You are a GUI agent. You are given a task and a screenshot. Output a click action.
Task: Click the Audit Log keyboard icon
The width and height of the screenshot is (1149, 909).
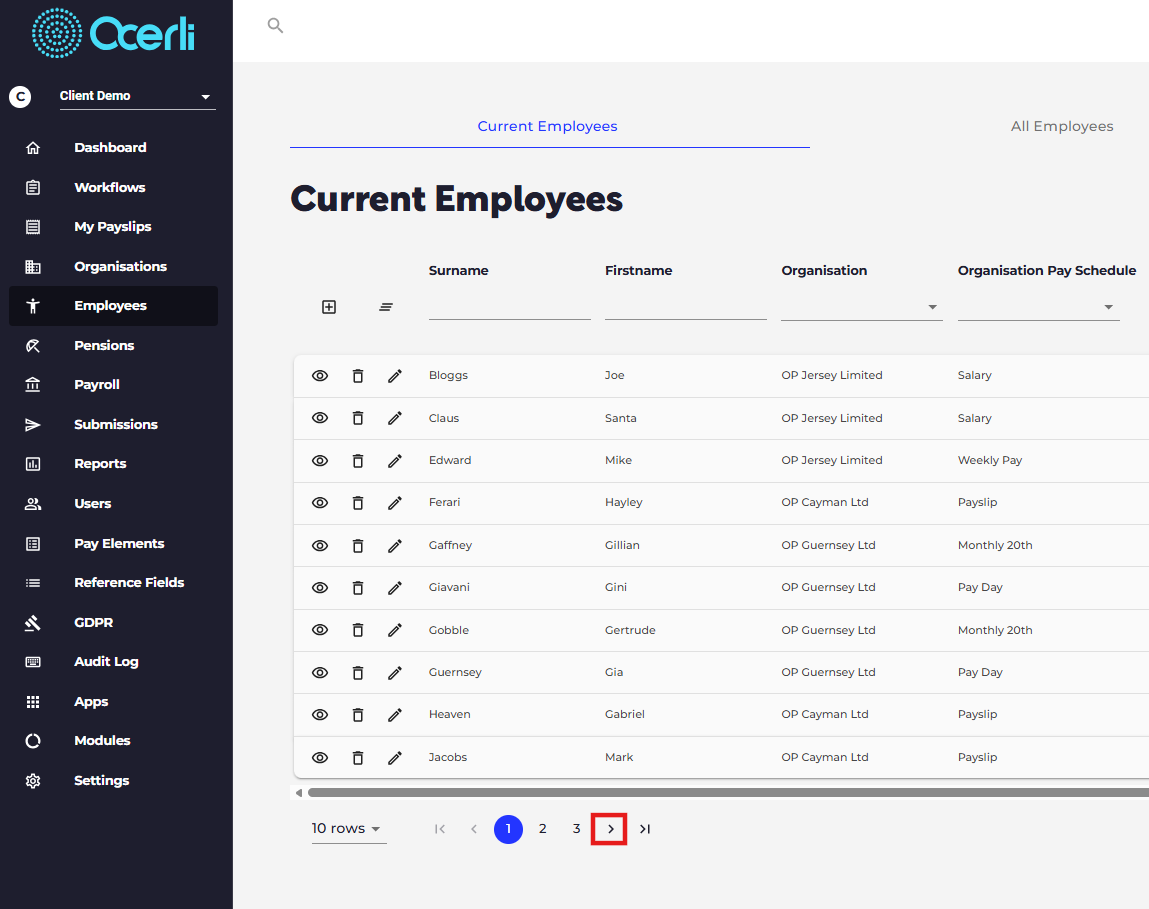tap(33, 662)
